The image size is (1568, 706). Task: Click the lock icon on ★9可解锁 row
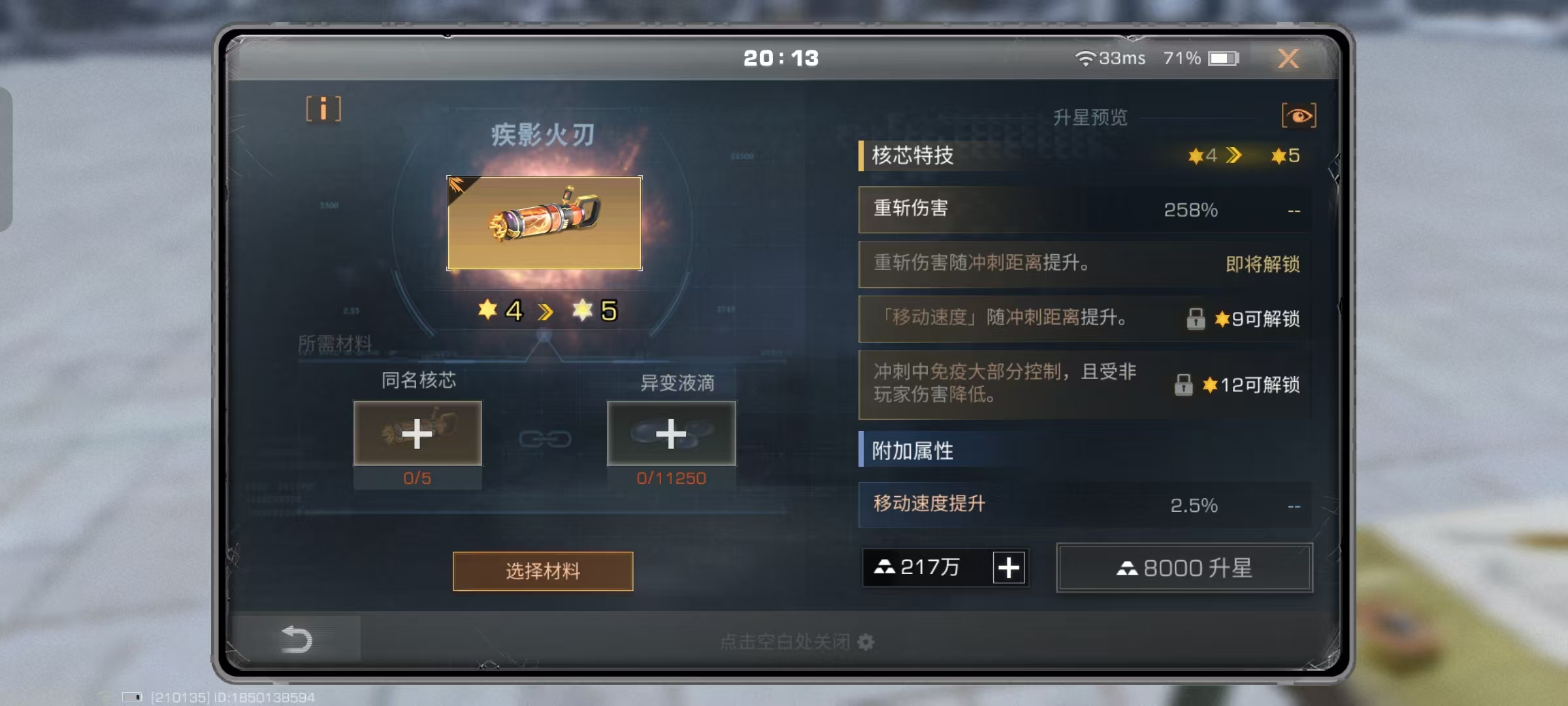pos(1196,319)
